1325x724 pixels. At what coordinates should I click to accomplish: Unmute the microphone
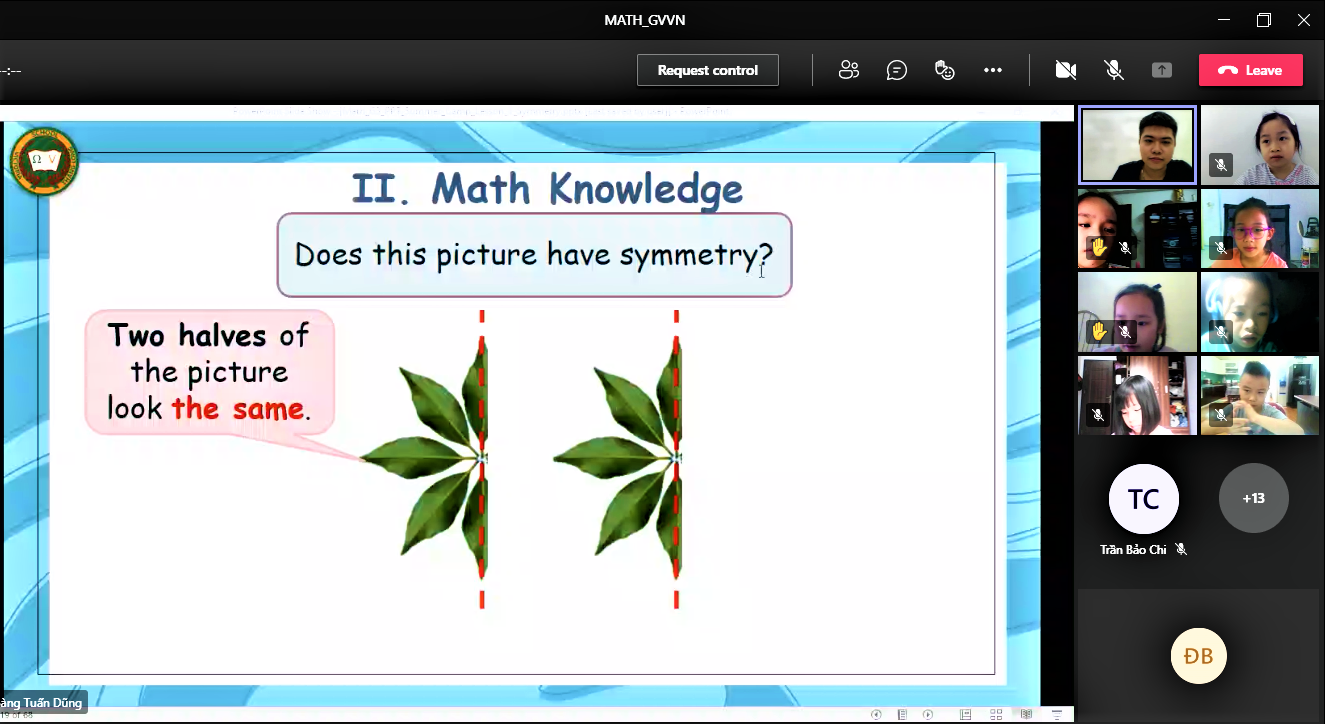click(1113, 70)
